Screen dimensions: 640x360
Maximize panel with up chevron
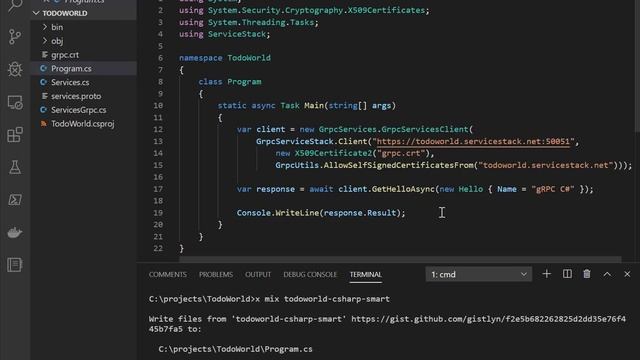(607, 274)
